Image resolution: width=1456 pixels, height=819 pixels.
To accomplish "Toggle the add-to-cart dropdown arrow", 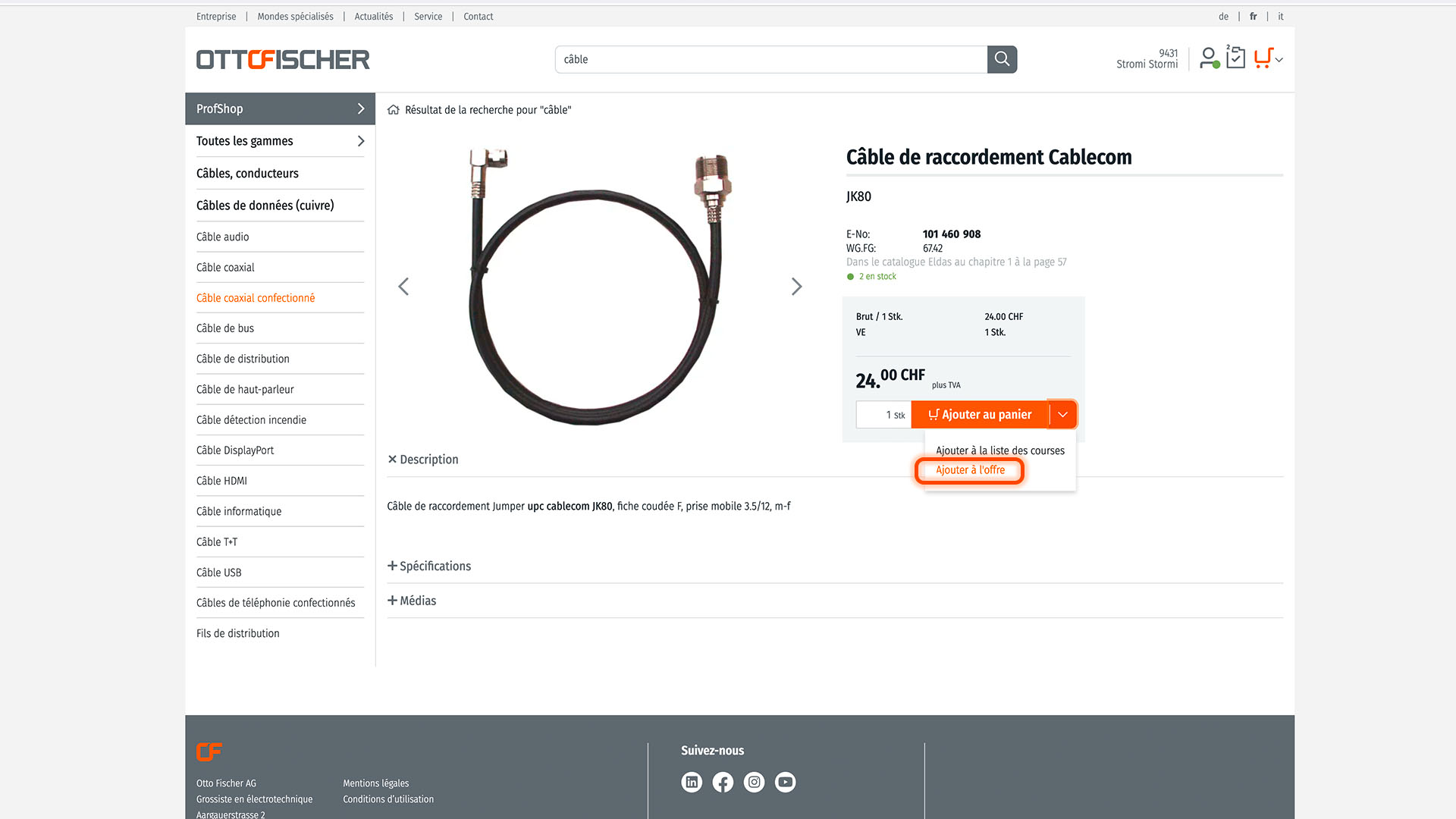I will tap(1062, 415).
